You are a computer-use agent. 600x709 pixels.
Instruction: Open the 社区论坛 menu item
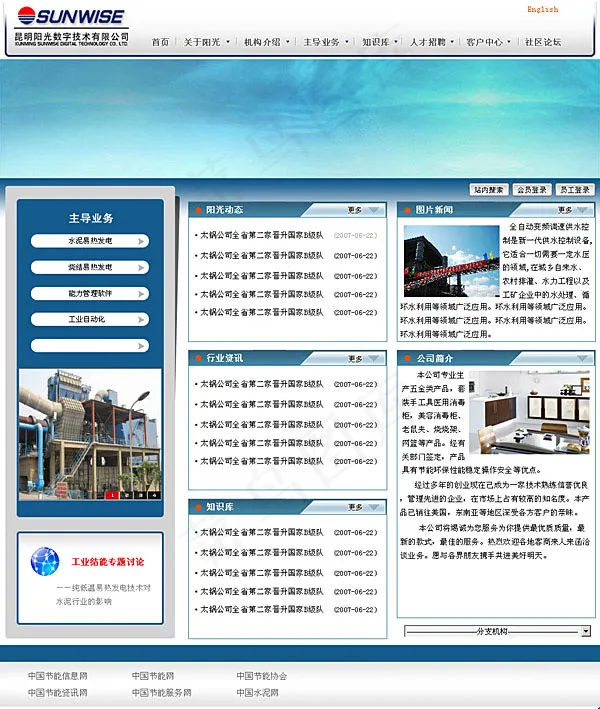pos(543,42)
